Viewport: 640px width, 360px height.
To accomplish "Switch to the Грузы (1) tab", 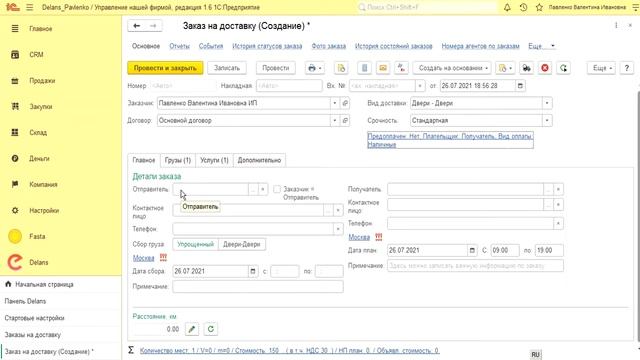I will tap(178, 160).
